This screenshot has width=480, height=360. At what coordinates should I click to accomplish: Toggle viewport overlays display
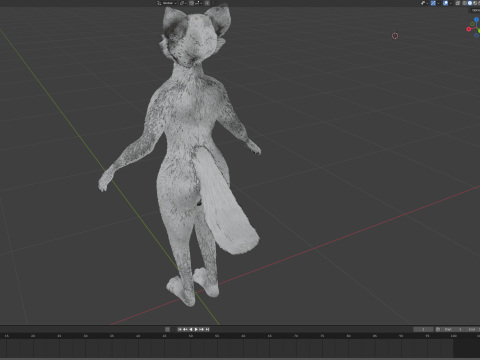tap(445, 3)
